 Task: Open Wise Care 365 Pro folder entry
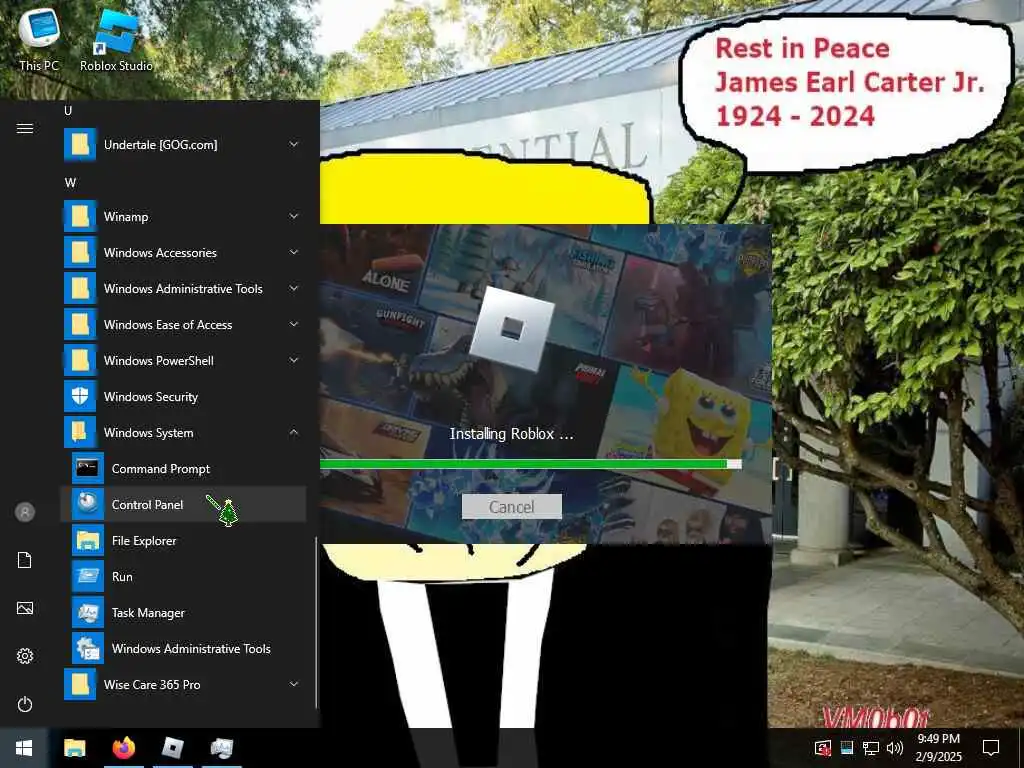(183, 684)
